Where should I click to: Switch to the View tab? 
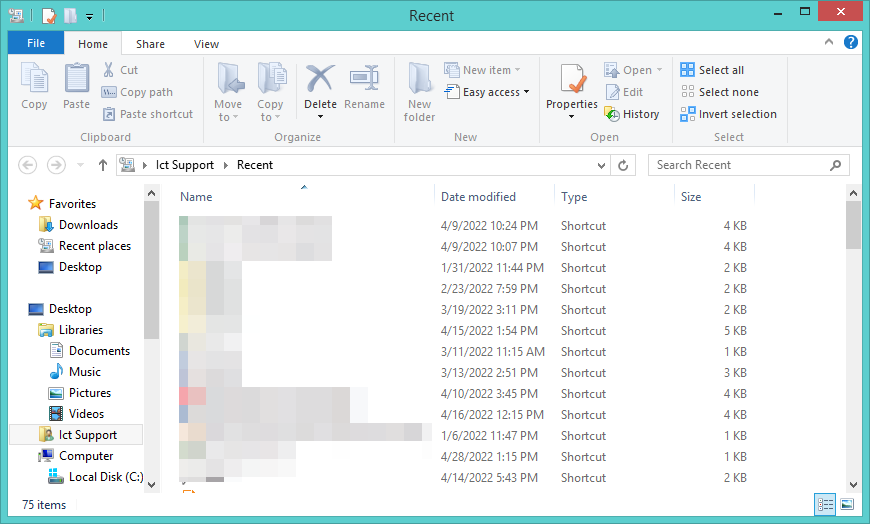click(x=206, y=44)
